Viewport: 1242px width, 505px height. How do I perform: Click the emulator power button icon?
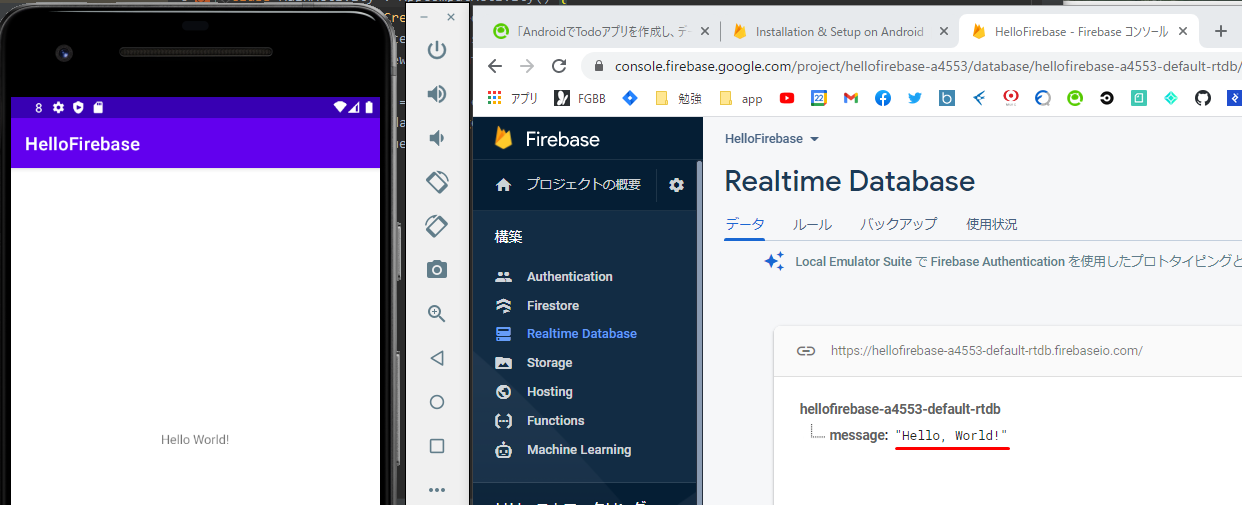pos(436,50)
